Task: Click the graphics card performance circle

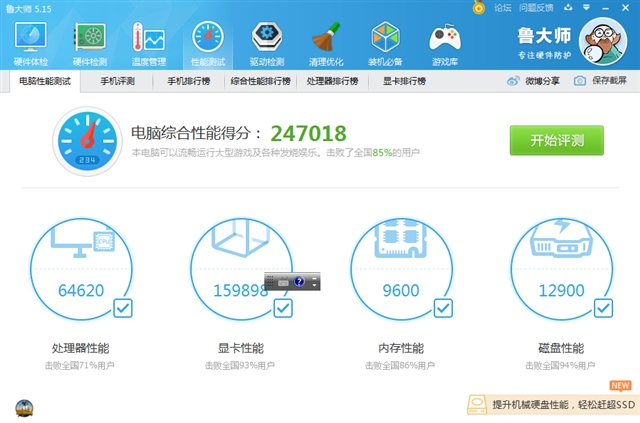Action: [x=241, y=269]
